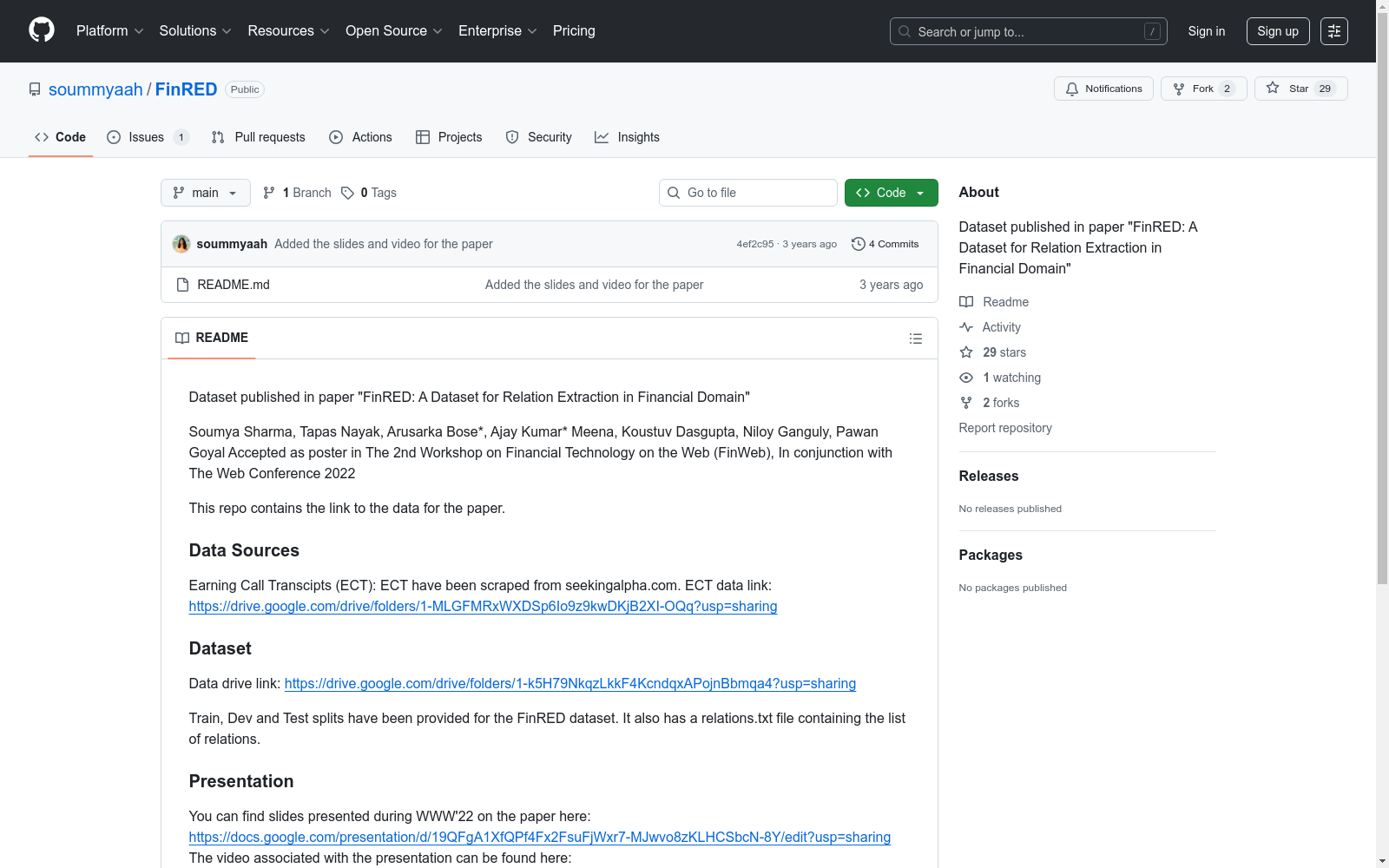Open latest commit message in header row
Image resolution: width=1389 pixels, height=868 pixels.
pyautogui.click(x=384, y=244)
